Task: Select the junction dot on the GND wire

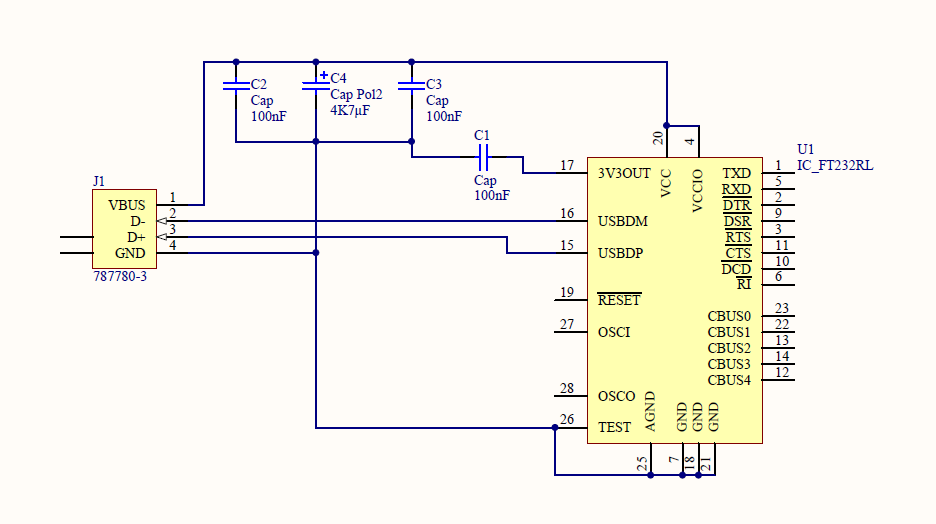Action: 316,253
